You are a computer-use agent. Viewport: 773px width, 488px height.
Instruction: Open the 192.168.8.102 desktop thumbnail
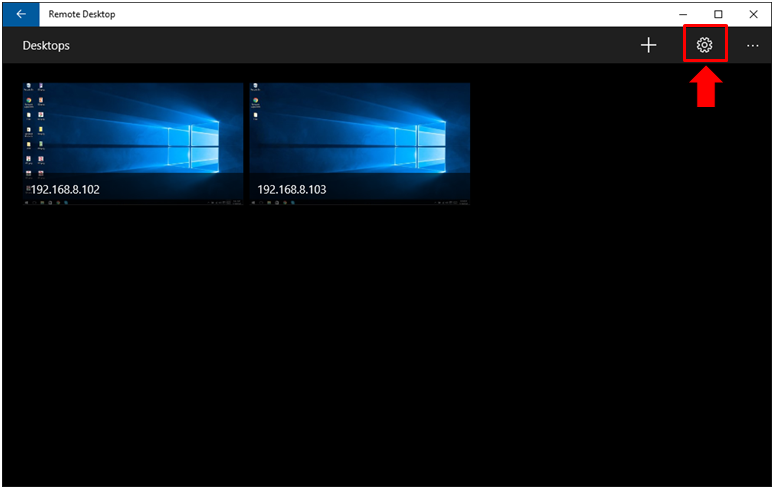tap(133, 143)
